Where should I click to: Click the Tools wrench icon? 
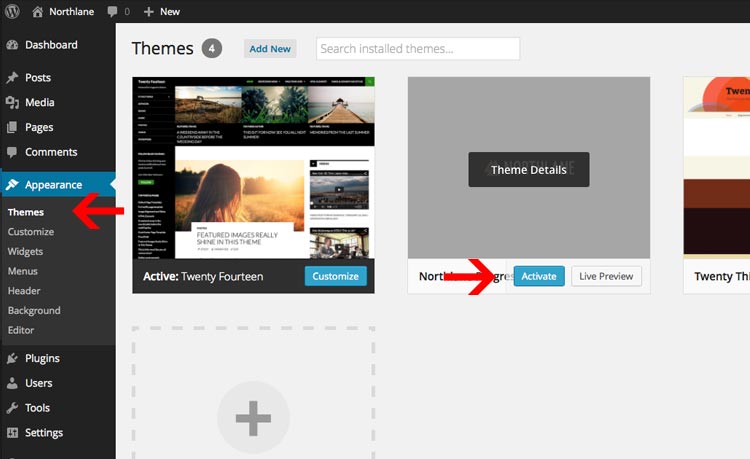(12, 408)
